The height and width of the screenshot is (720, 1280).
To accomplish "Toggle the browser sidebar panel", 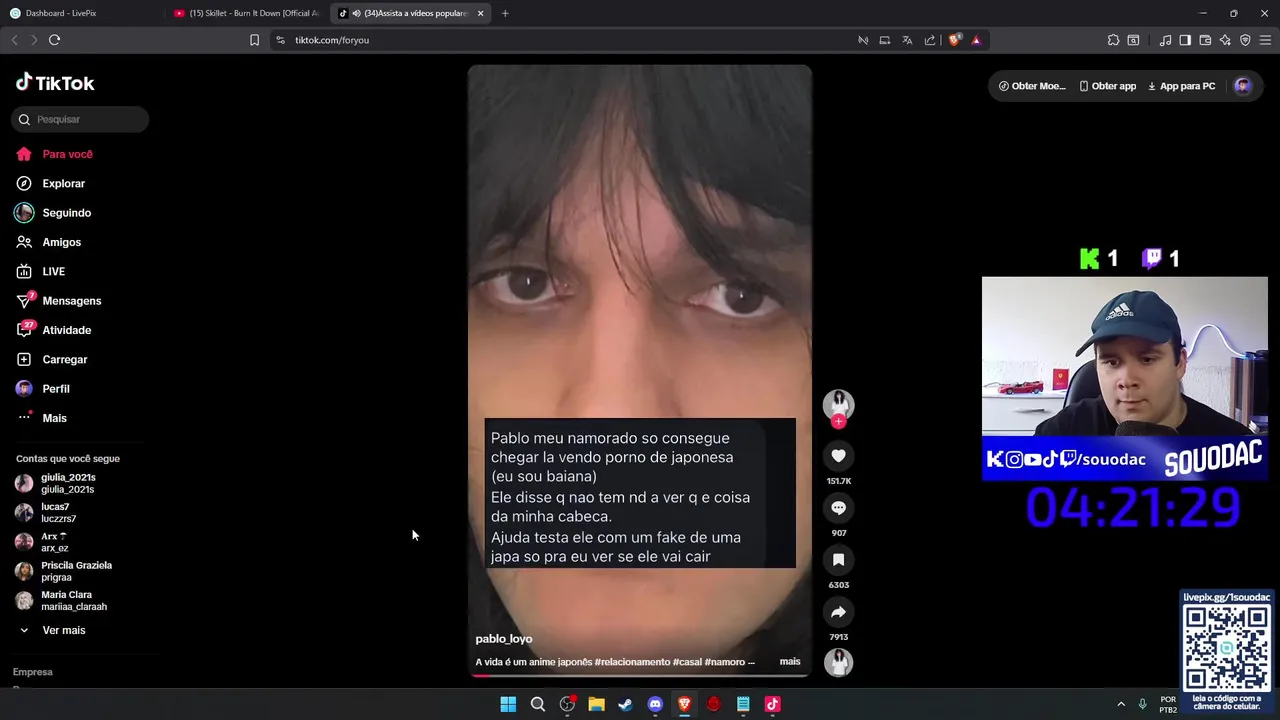I will [1185, 40].
